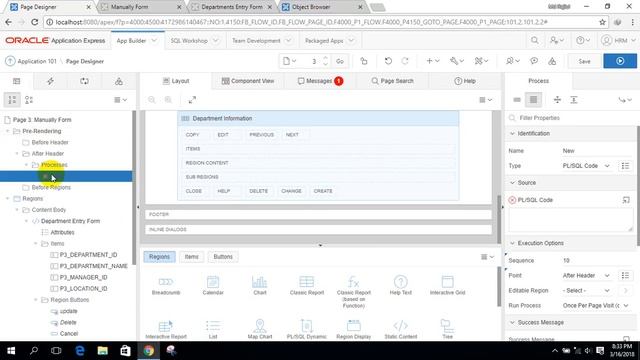
Task: Open the Editable Region select list
Action: (x=586, y=291)
